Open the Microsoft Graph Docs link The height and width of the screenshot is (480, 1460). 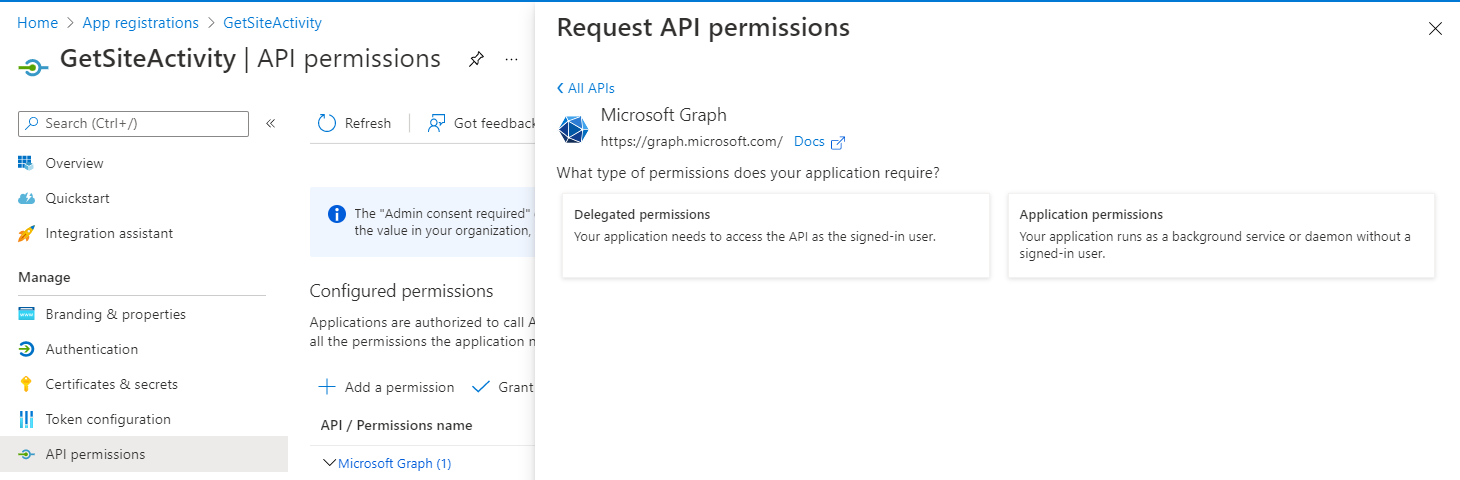[809, 141]
